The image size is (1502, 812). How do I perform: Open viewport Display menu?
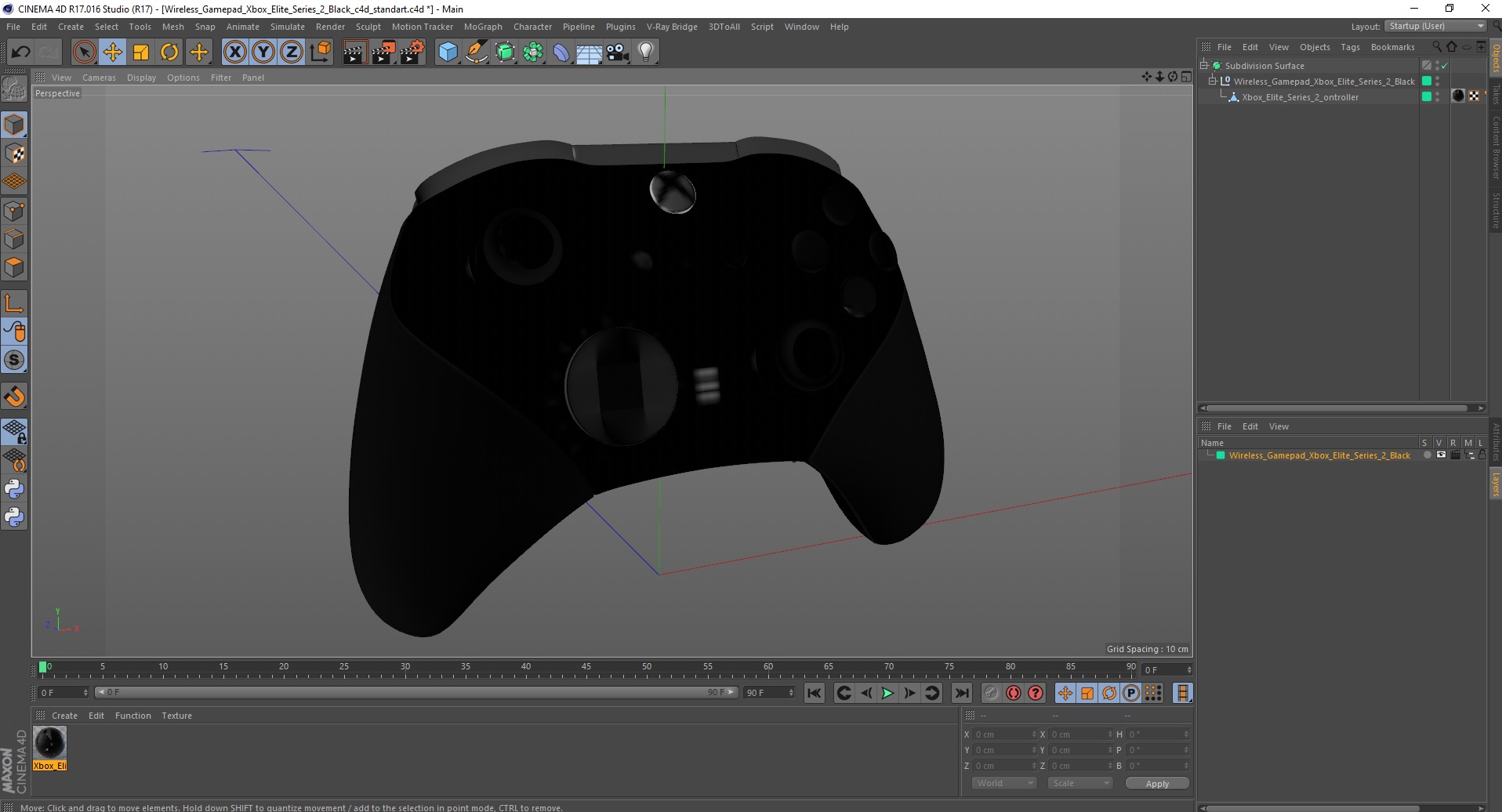[141, 78]
